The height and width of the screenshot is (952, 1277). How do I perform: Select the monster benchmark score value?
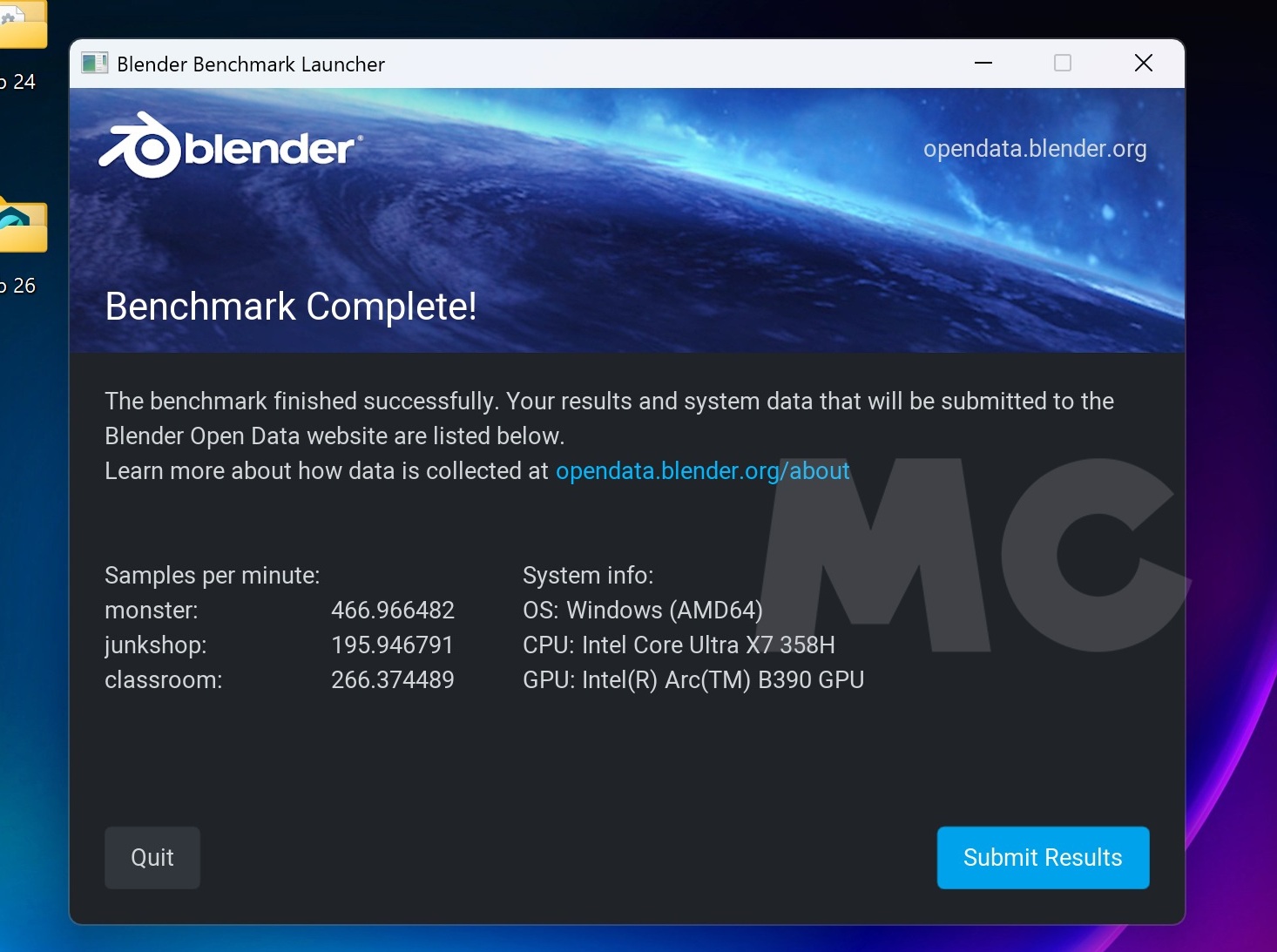pyautogui.click(x=393, y=610)
